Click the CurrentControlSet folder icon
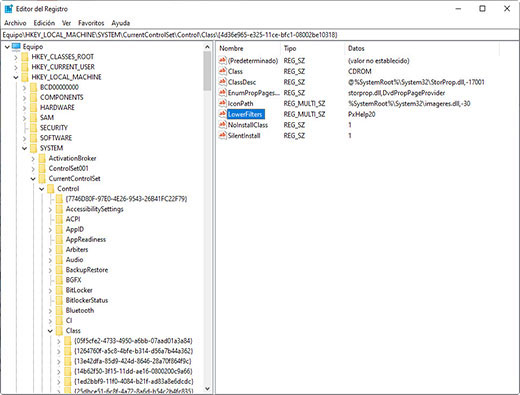Image resolution: width=520 pixels, height=395 pixels. click(42, 179)
